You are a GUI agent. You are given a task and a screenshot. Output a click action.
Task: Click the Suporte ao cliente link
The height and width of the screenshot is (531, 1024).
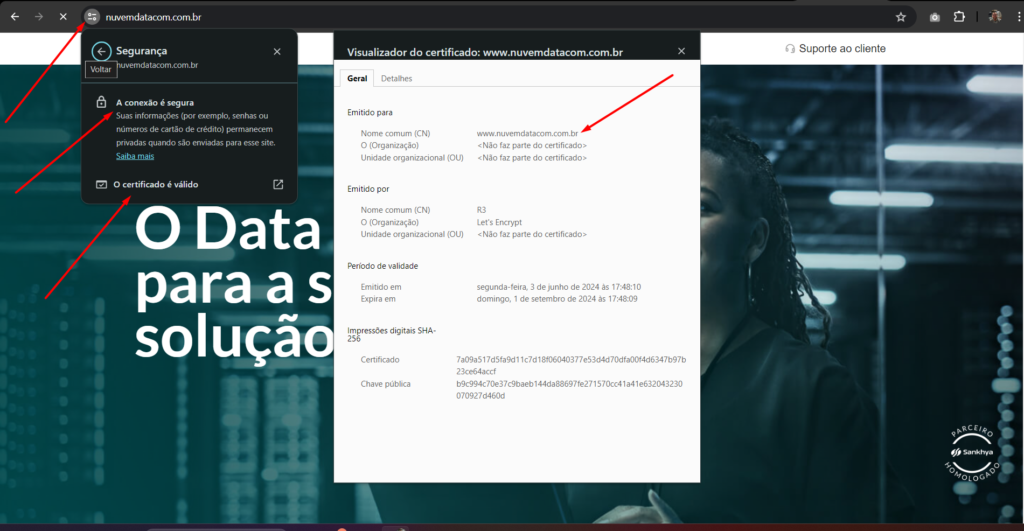[835, 48]
